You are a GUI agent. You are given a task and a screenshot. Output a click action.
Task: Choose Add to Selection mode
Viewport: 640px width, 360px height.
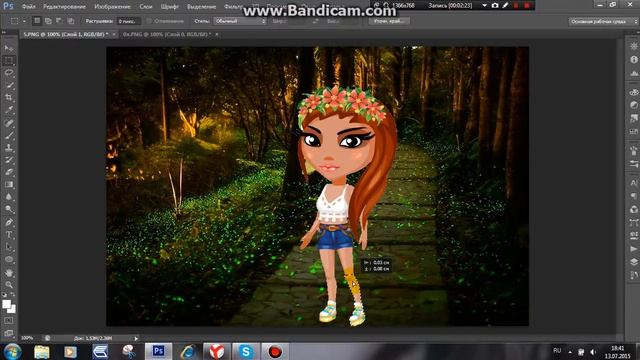48,20
